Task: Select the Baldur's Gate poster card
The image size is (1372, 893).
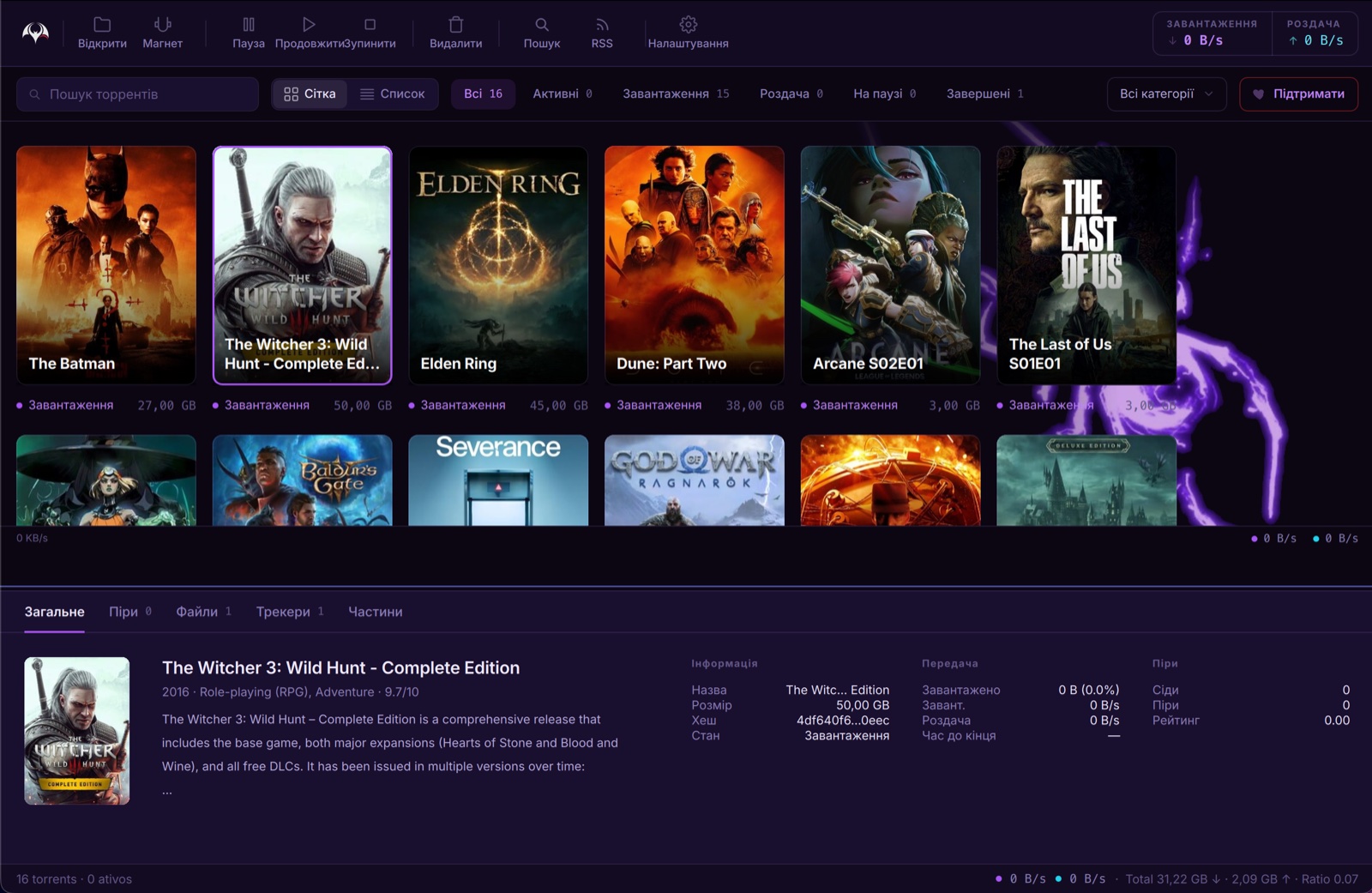Action: point(302,480)
